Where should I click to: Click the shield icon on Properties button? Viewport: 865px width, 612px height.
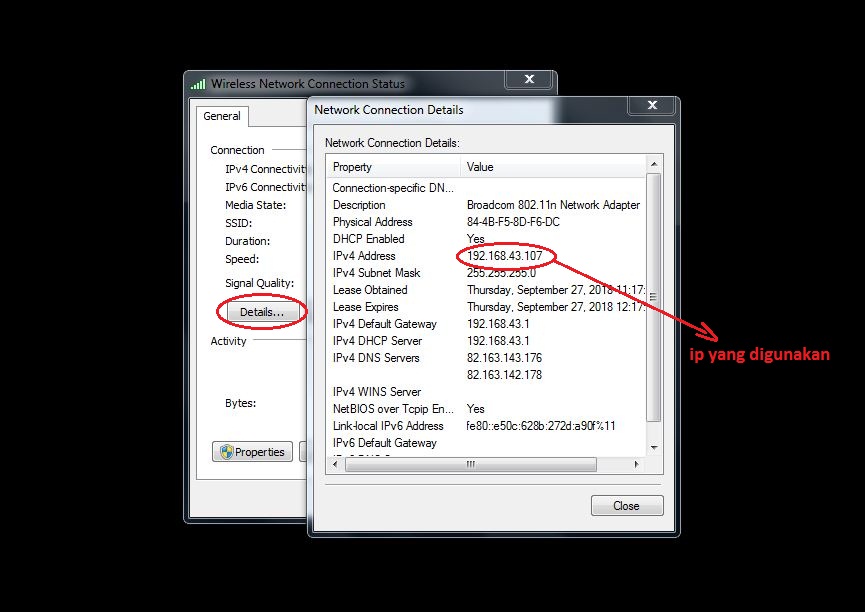click(x=227, y=452)
